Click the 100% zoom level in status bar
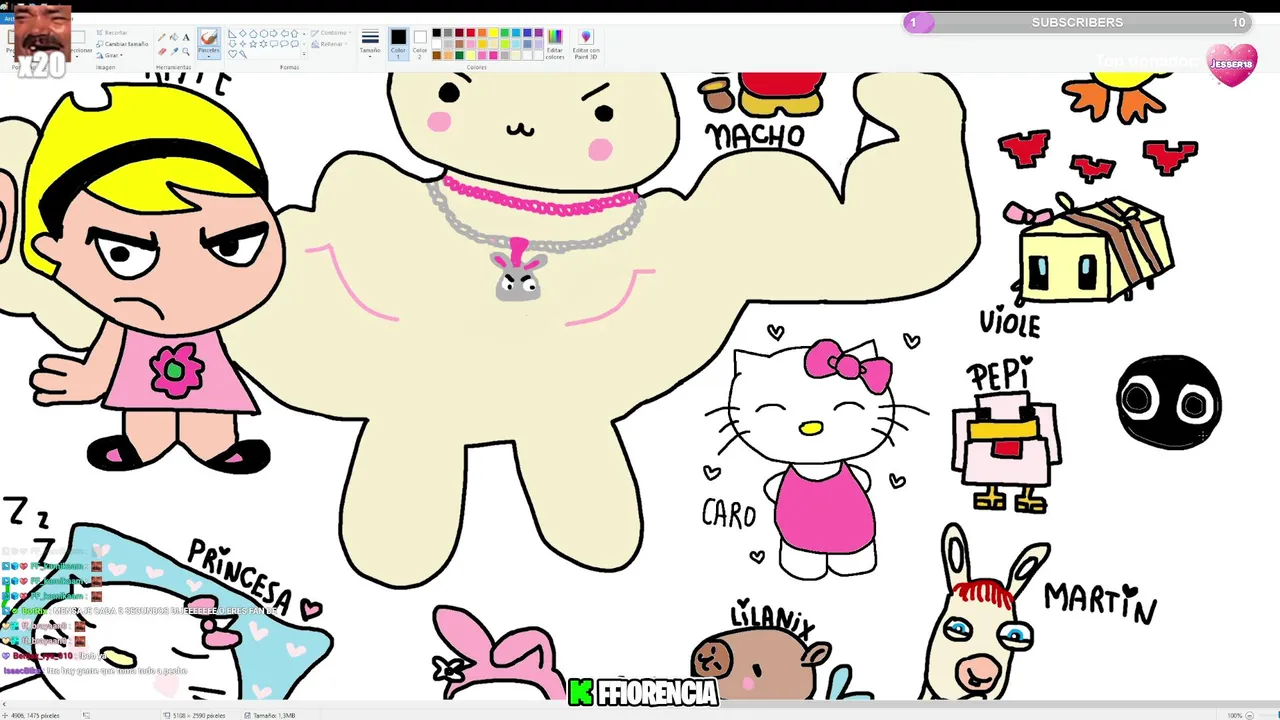The width and height of the screenshot is (1280, 720). coord(1234,715)
